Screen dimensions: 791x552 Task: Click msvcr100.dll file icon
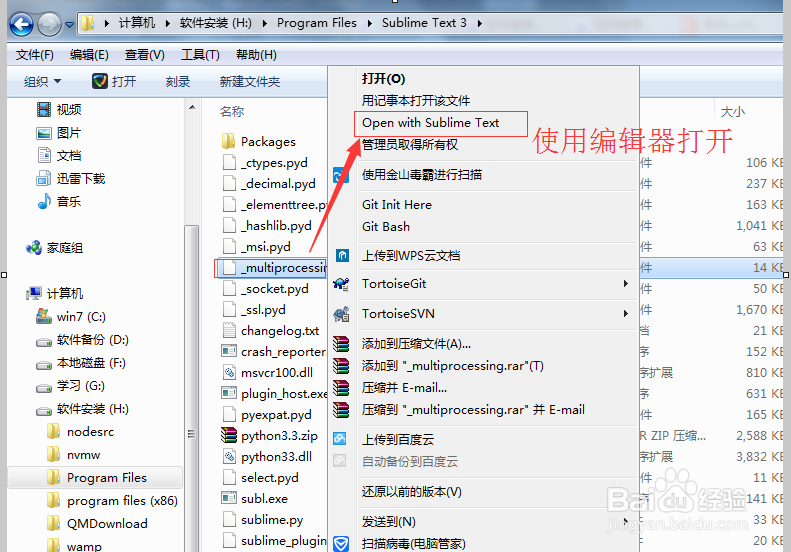(229, 372)
